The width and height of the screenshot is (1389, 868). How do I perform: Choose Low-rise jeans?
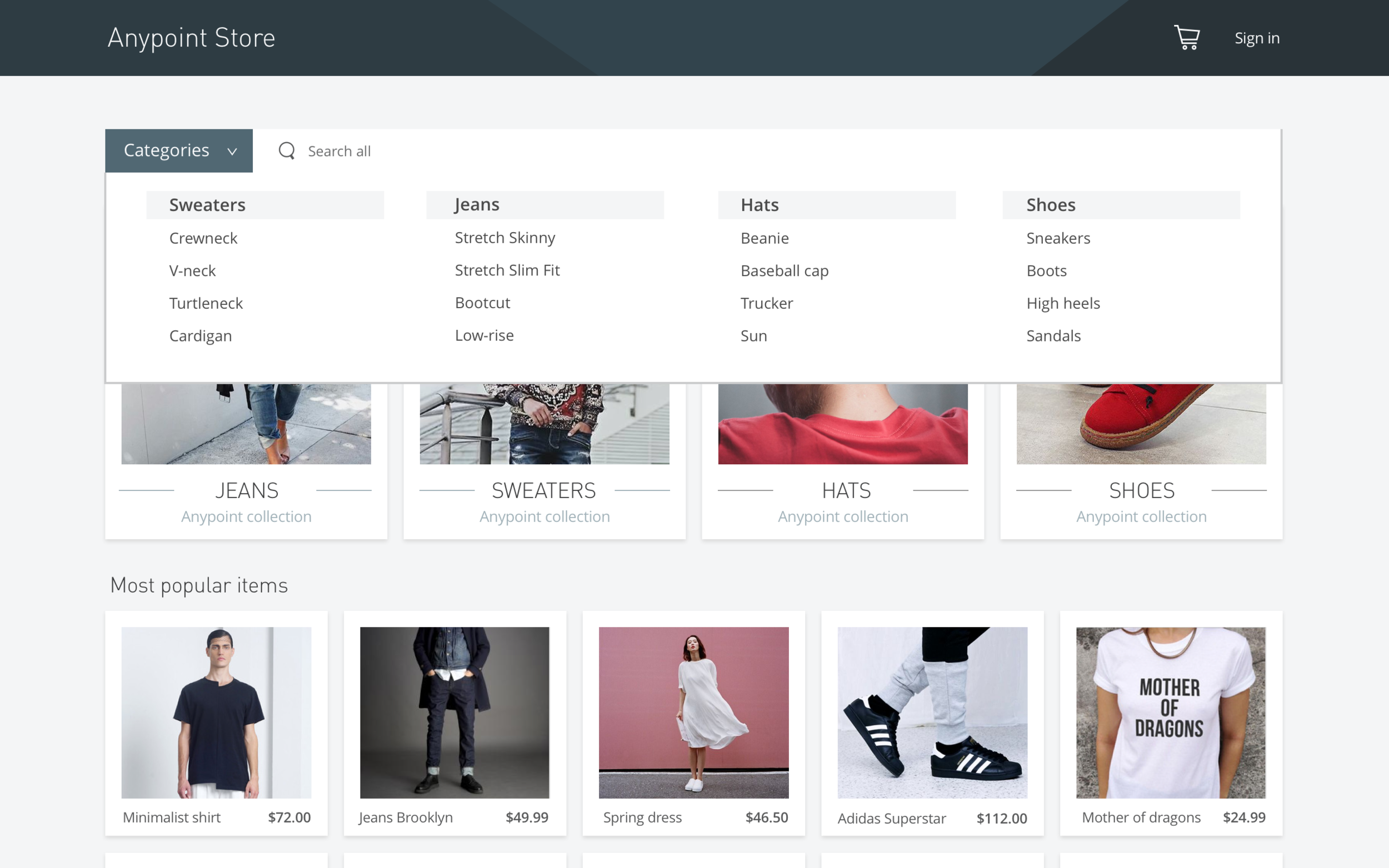click(484, 335)
